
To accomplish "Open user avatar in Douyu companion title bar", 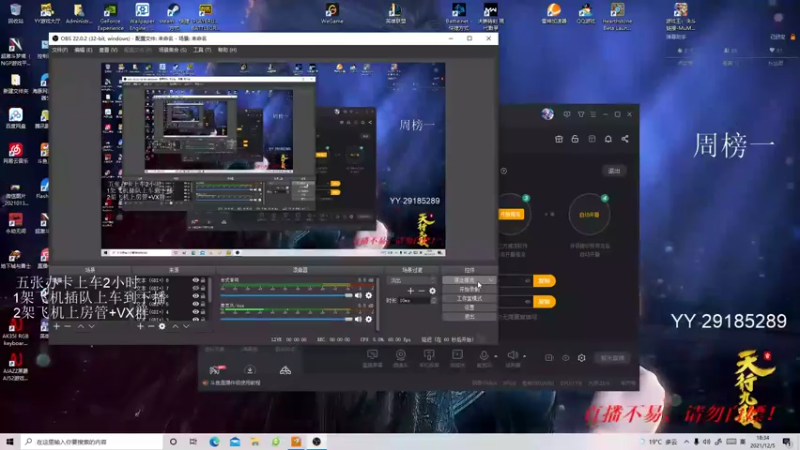I will pos(547,114).
